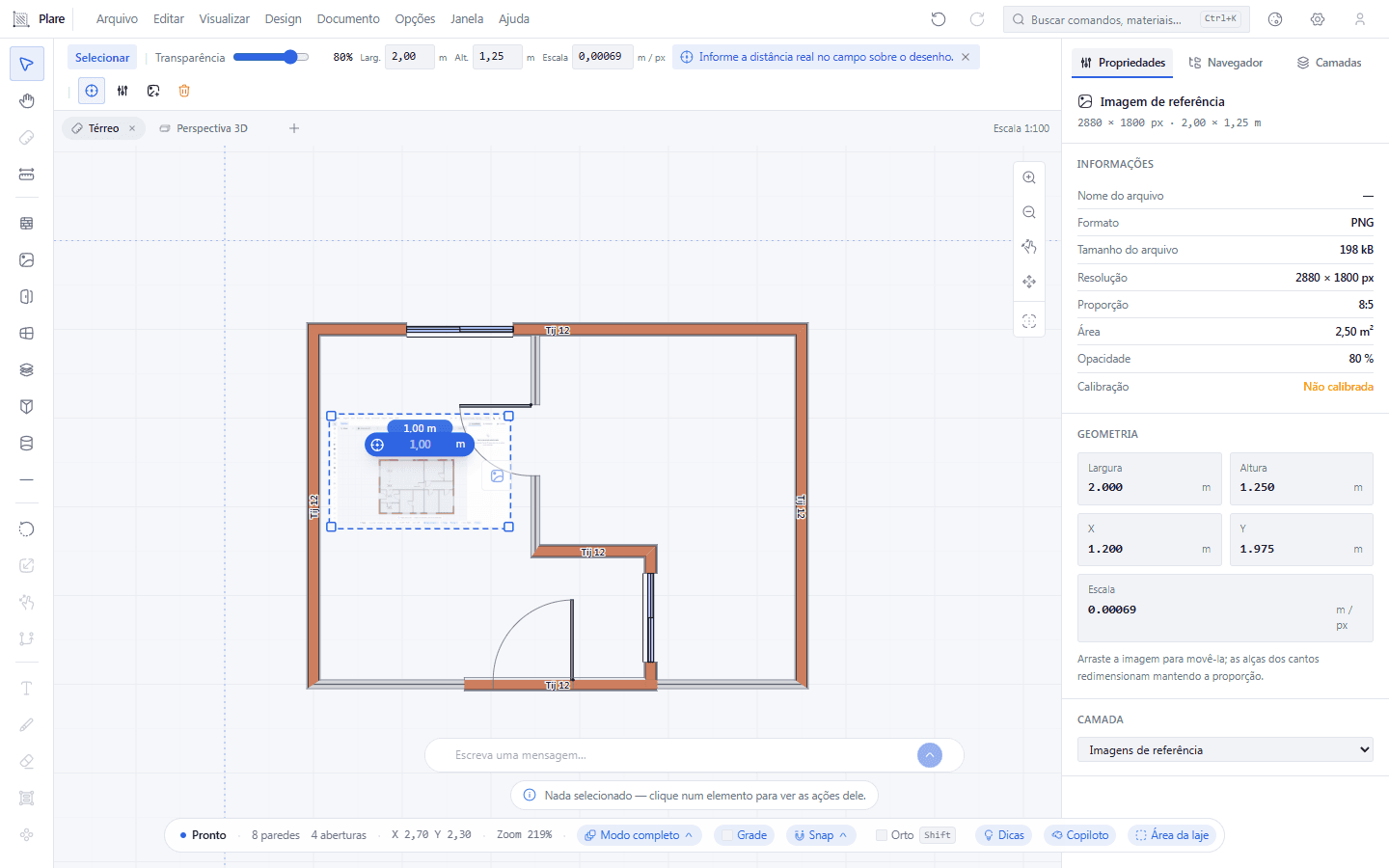Image resolution: width=1389 pixels, height=868 pixels.
Task: Open settings gear in top bar
Action: coord(1318,19)
